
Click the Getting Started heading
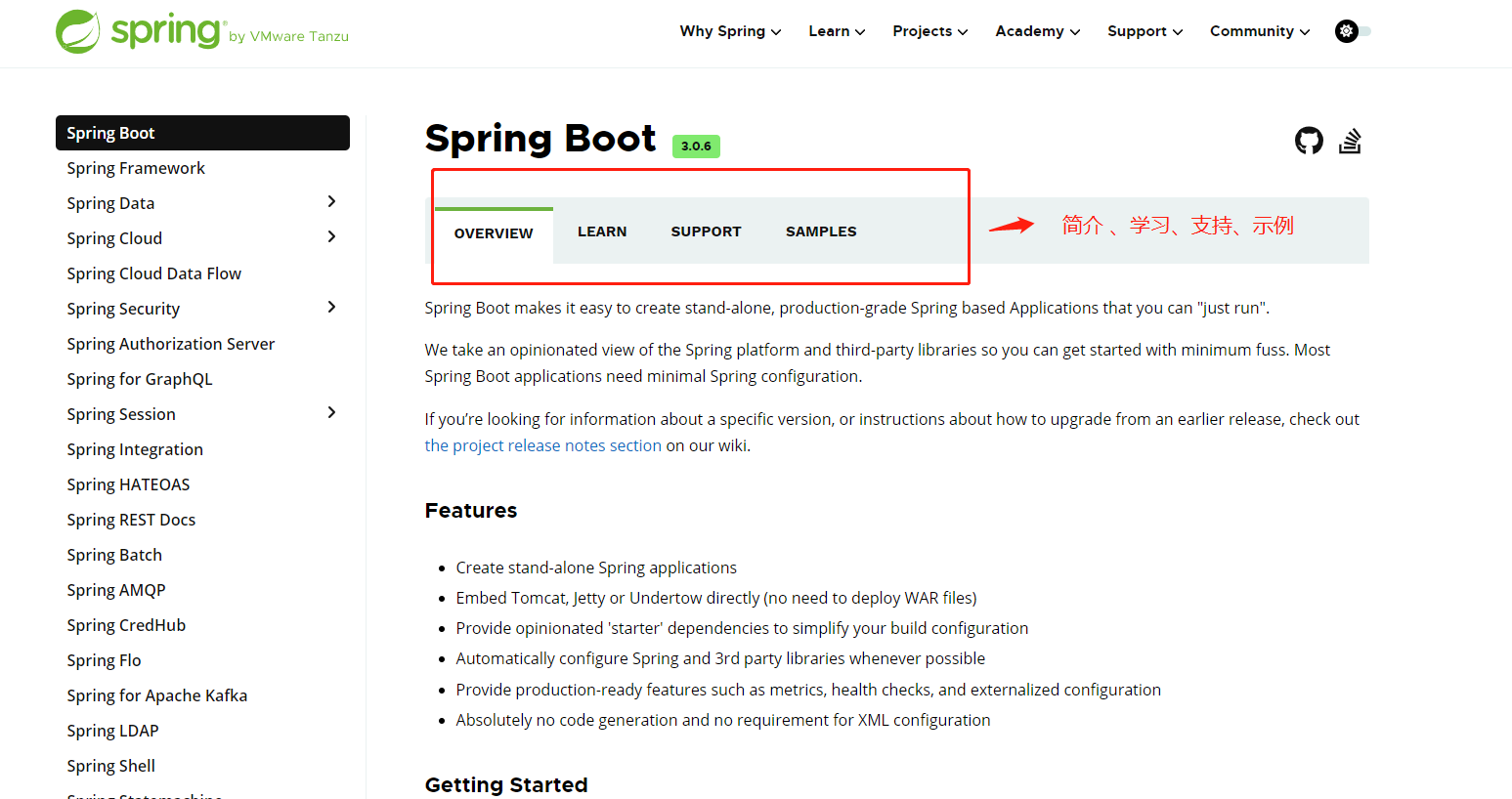506,785
